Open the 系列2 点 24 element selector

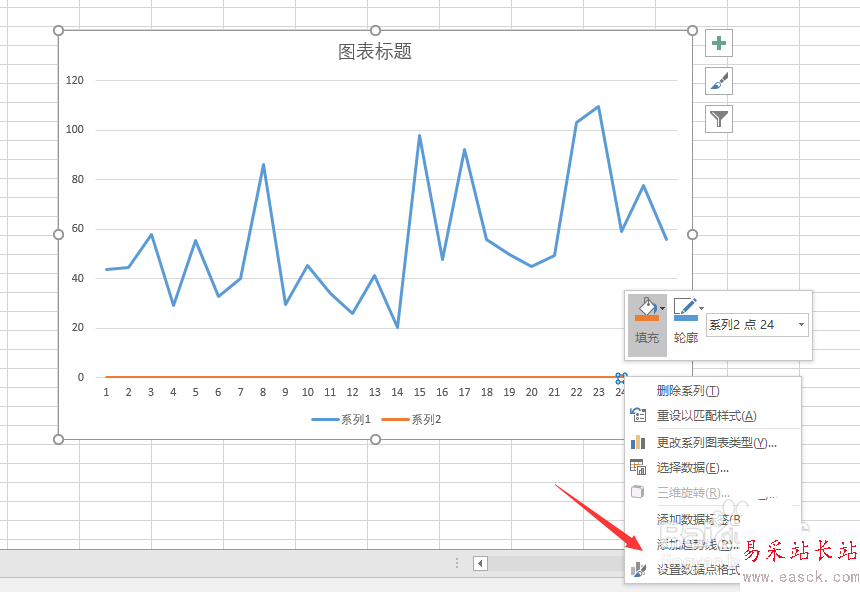[757, 325]
